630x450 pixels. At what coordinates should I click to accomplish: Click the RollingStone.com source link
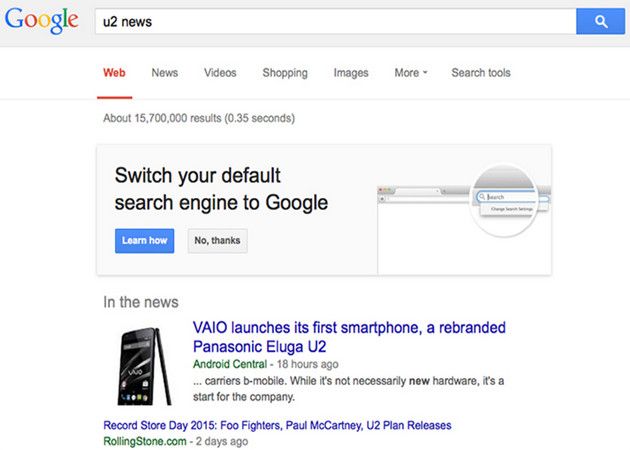tap(145, 441)
